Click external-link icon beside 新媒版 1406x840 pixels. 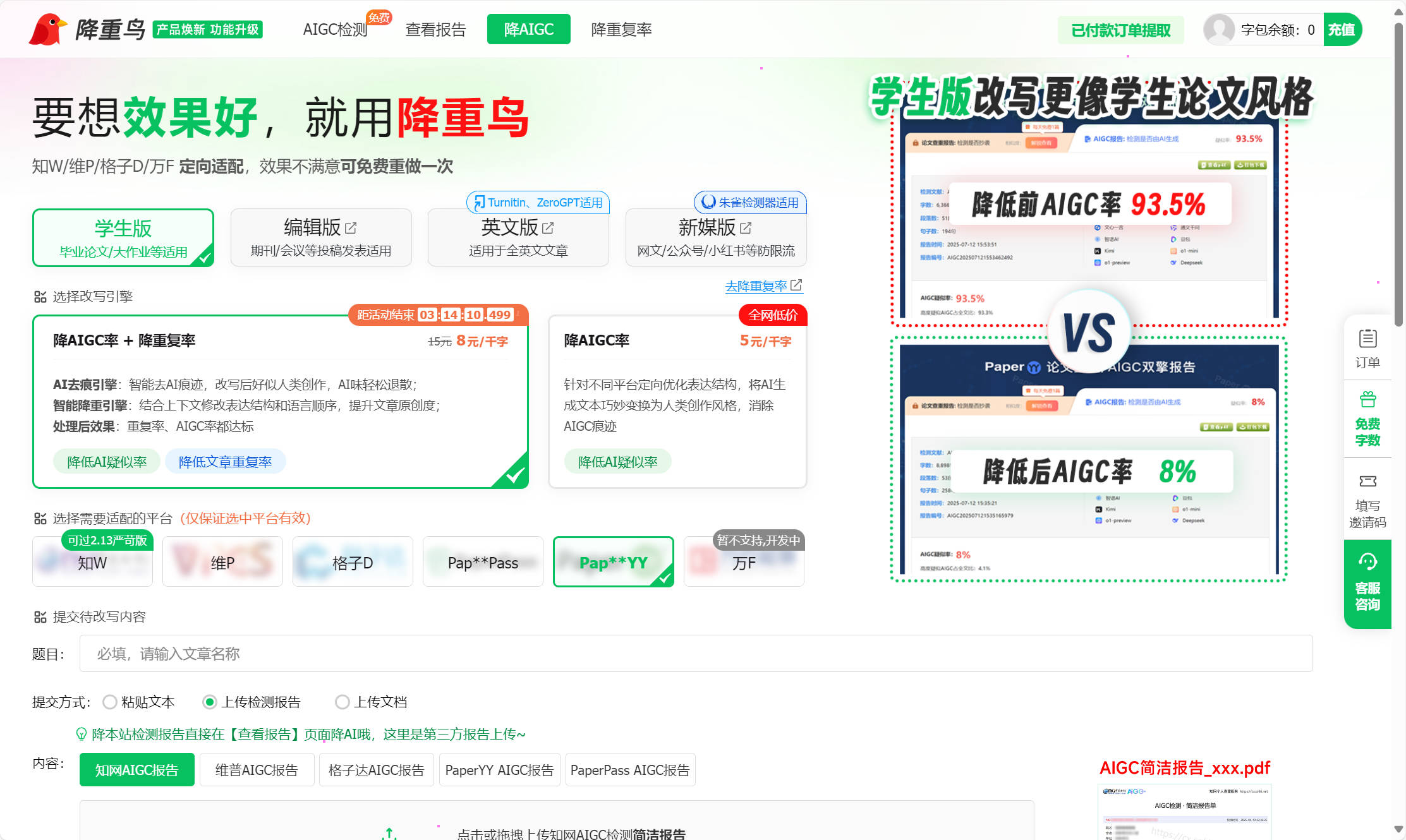pyautogui.click(x=746, y=227)
